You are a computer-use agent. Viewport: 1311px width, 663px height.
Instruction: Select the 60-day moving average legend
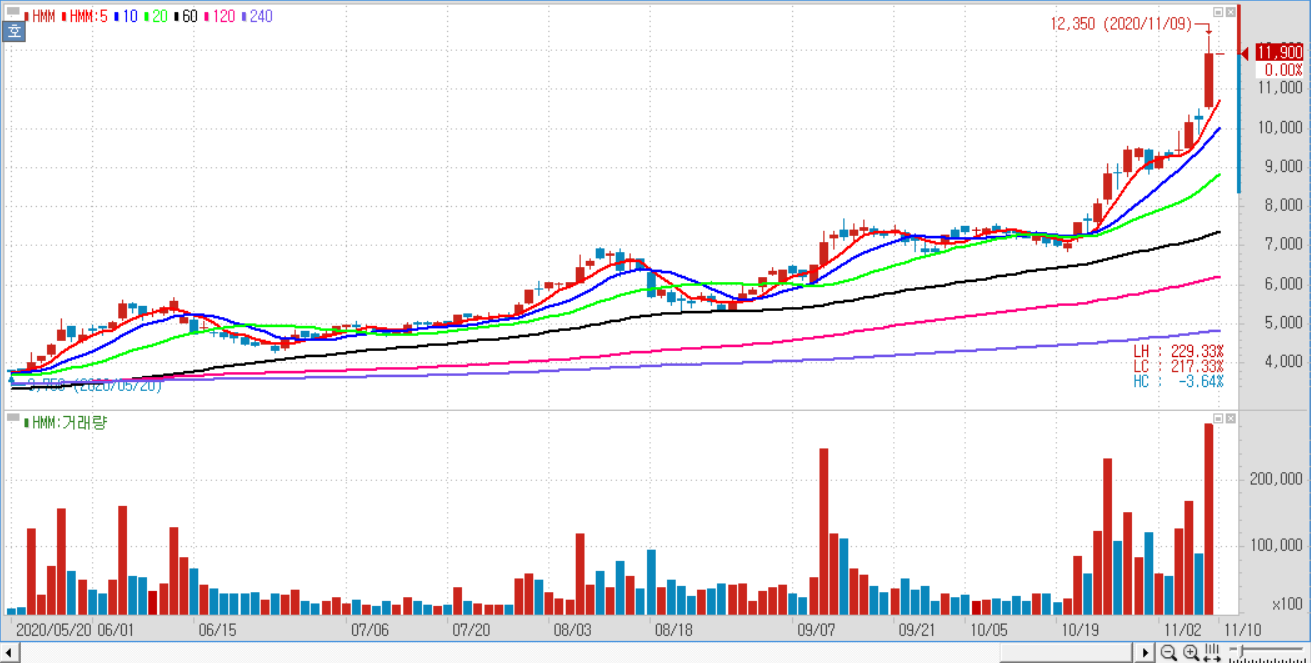coord(185,17)
